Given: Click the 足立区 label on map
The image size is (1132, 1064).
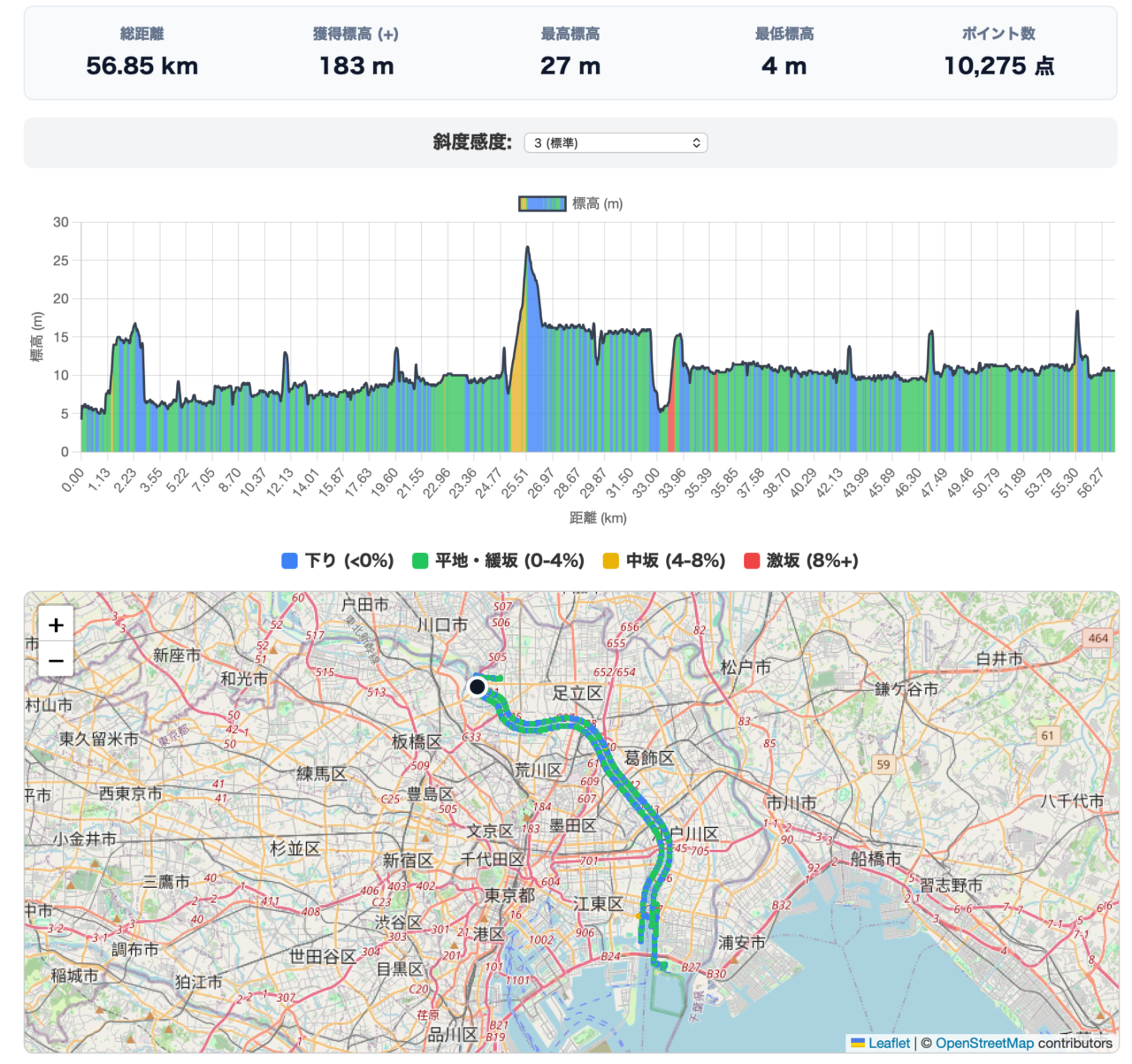Looking at the screenshot, I should (577, 693).
